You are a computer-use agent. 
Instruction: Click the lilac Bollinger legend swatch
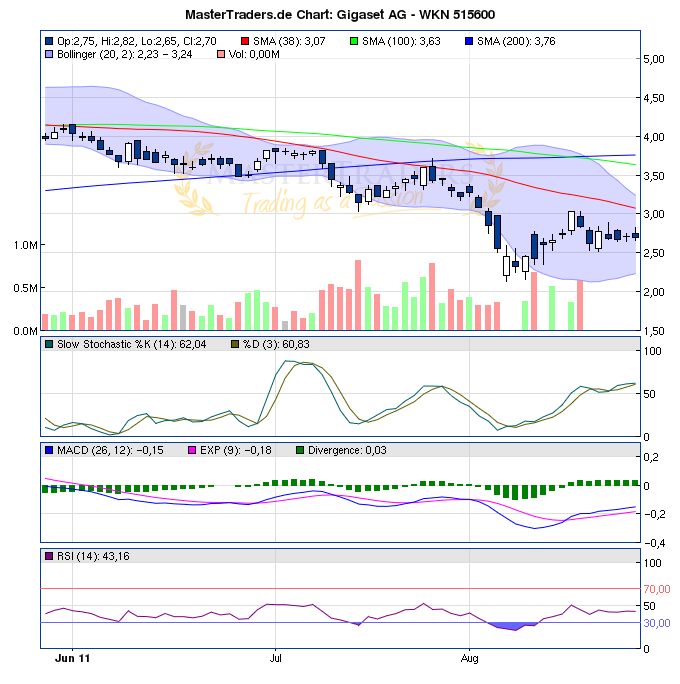(x=49, y=55)
